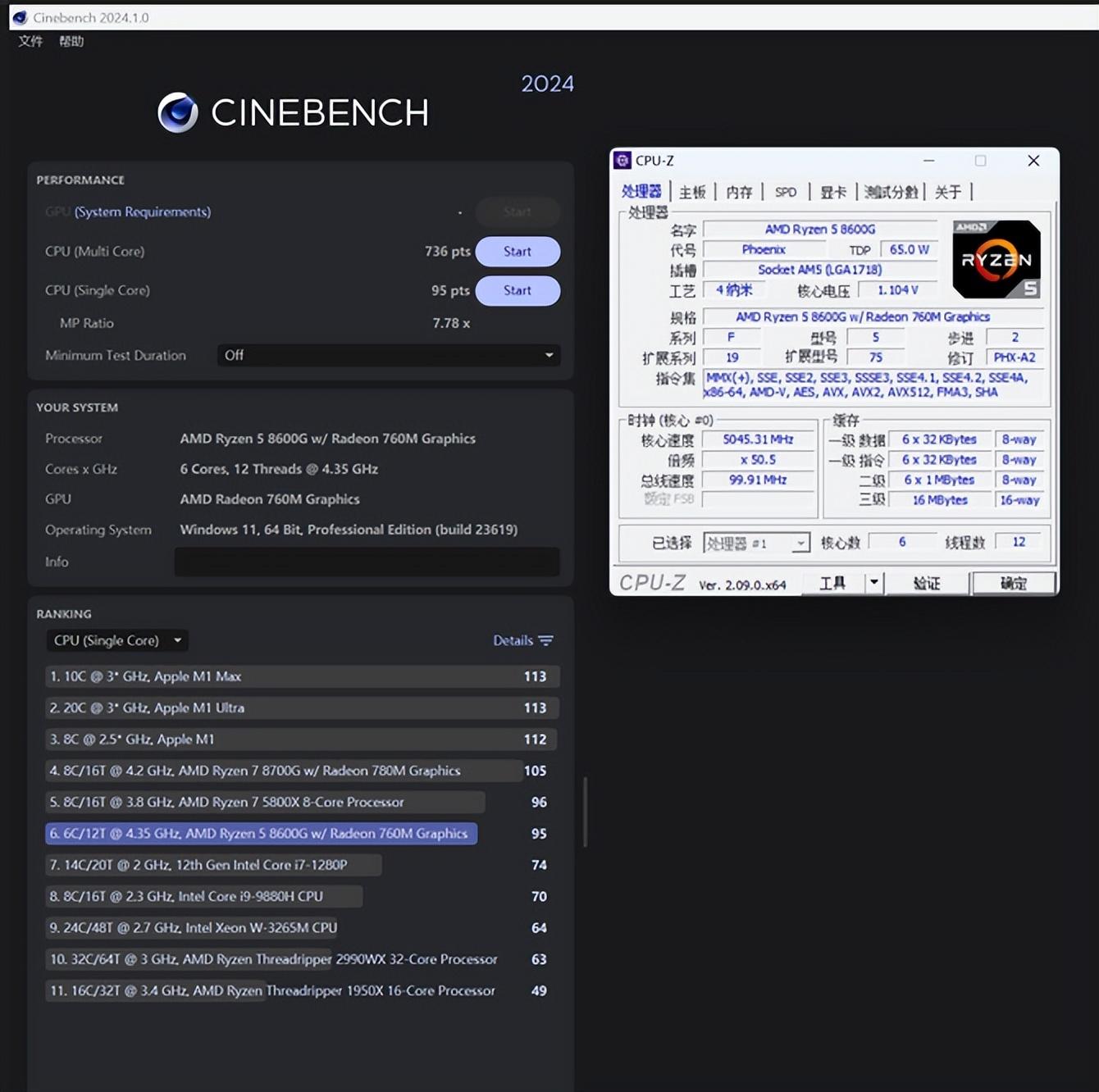Open the 文件 menu in Cinebench
The height and width of the screenshot is (1092, 1099).
tap(30, 41)
